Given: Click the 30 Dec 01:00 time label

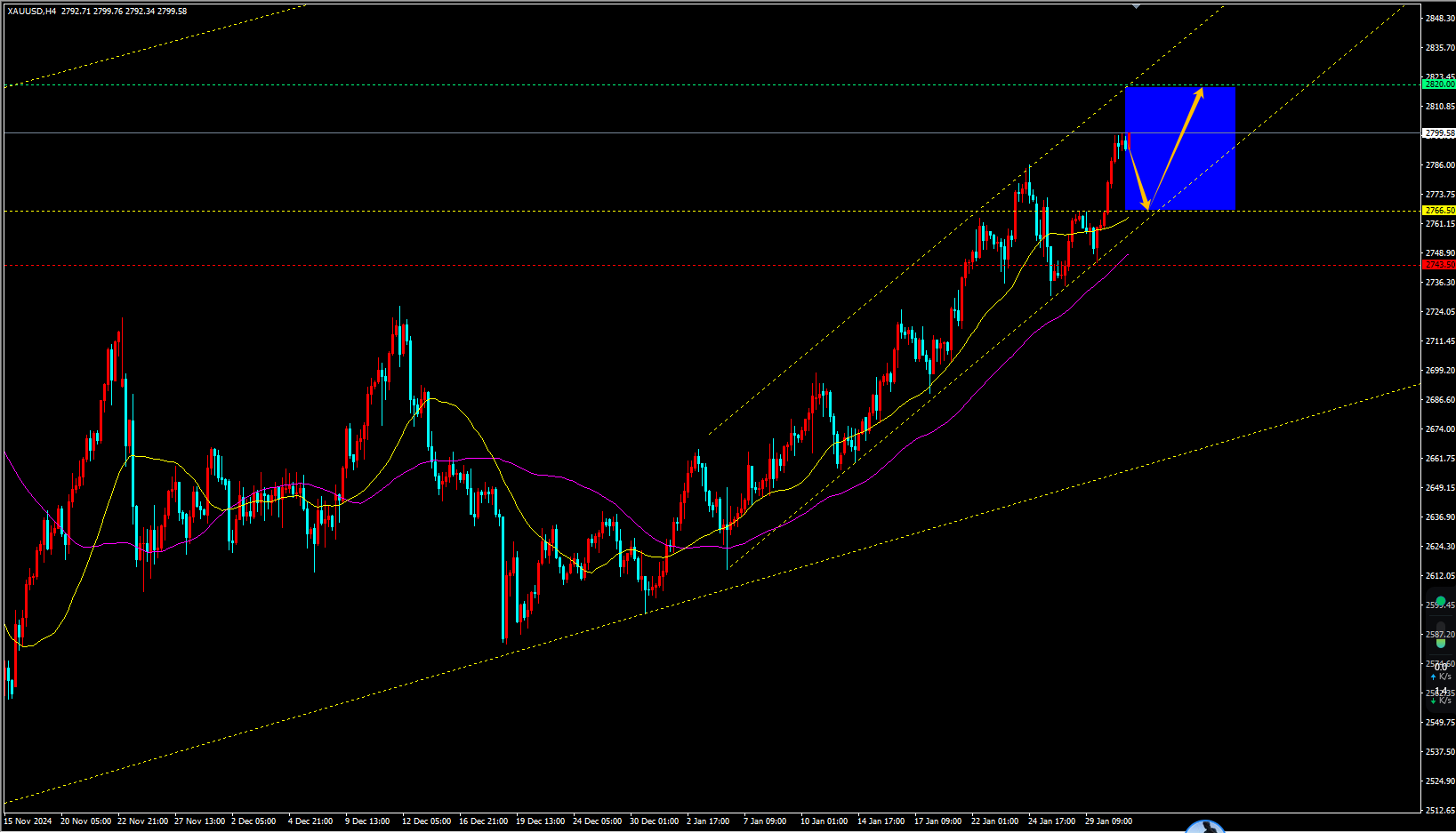Looking at the screenshot, I should point(655,821).
